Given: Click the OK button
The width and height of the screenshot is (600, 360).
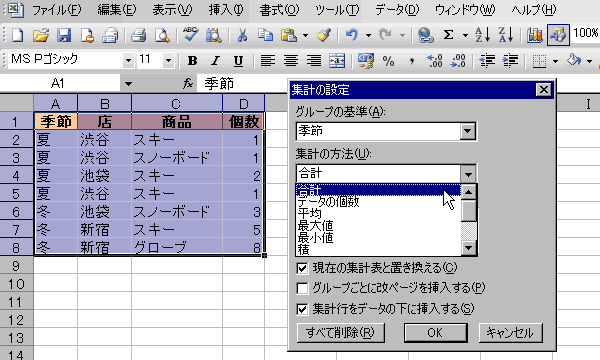Looking at the screenshot, I should [x=435, y=332].
